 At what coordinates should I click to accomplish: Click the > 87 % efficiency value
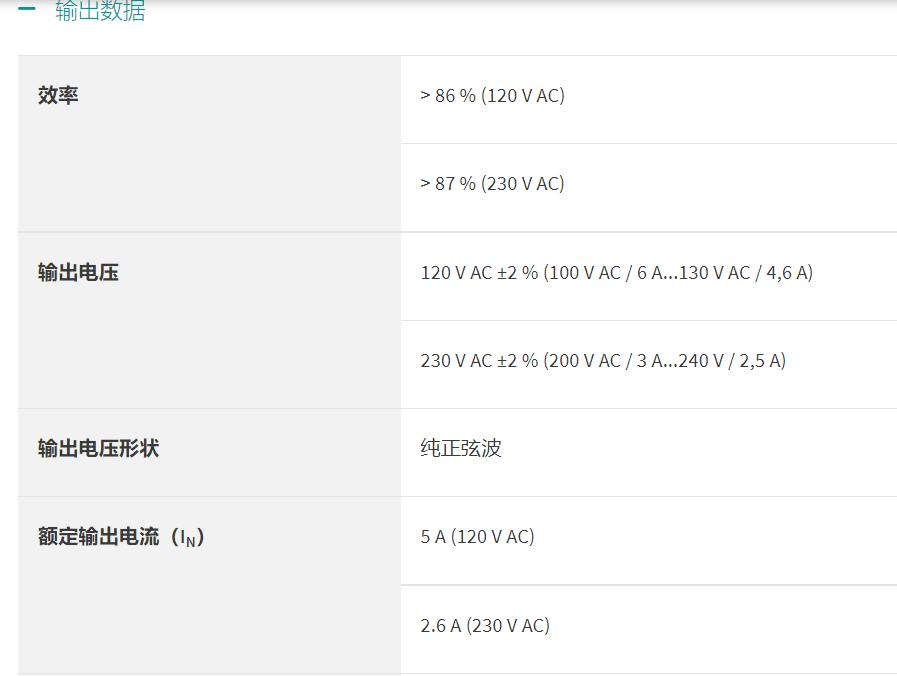click(447, 184)
